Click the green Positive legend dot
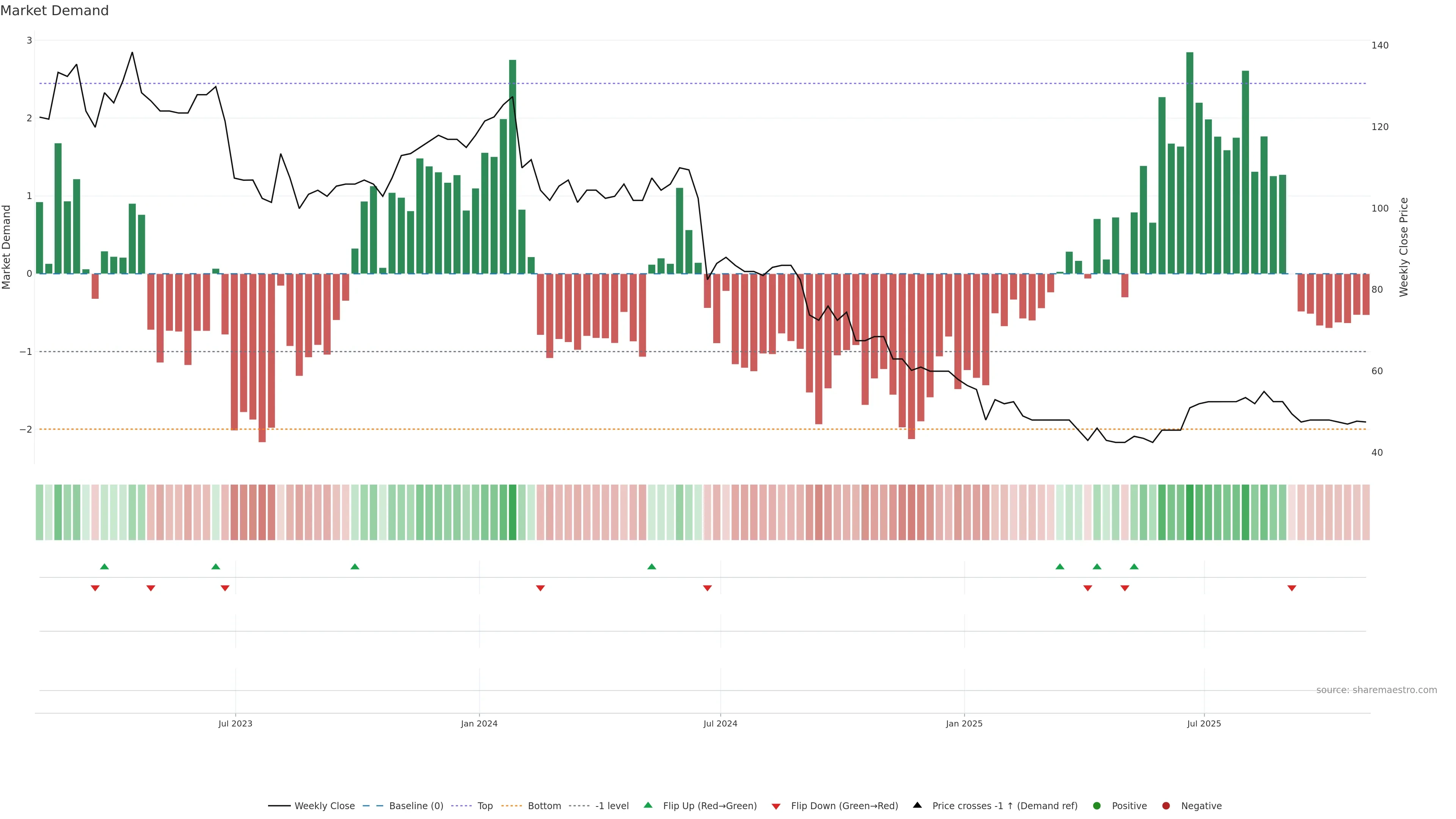 (1097, 806)
